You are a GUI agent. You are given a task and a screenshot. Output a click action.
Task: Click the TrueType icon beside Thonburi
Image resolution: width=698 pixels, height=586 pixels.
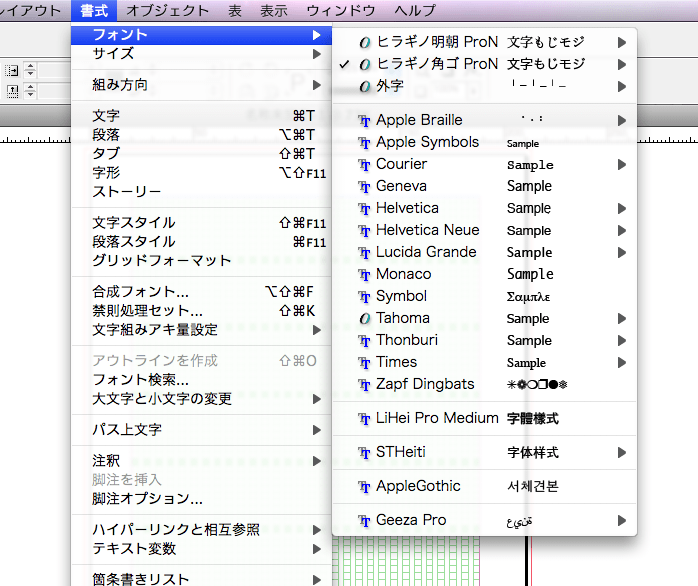tap(365, 341)
